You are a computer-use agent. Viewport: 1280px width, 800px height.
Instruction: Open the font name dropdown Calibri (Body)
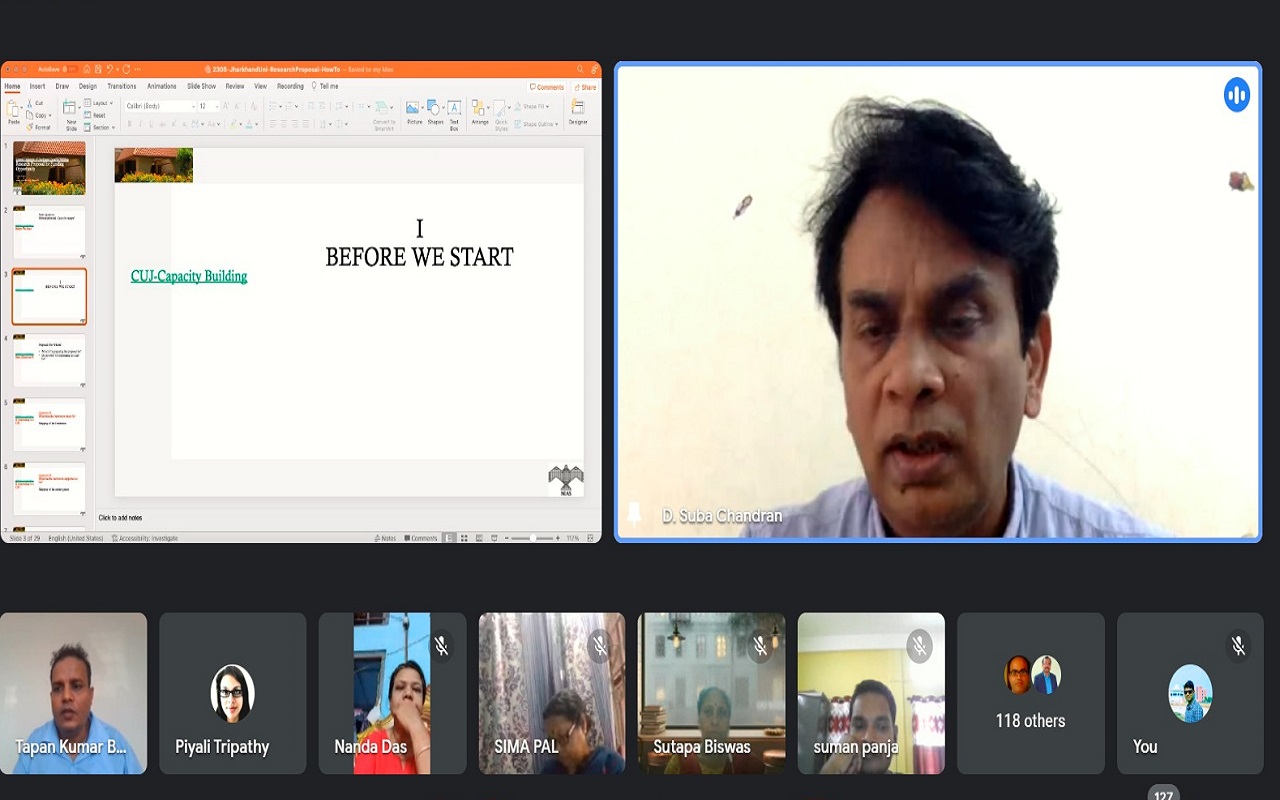coord(159,106)
